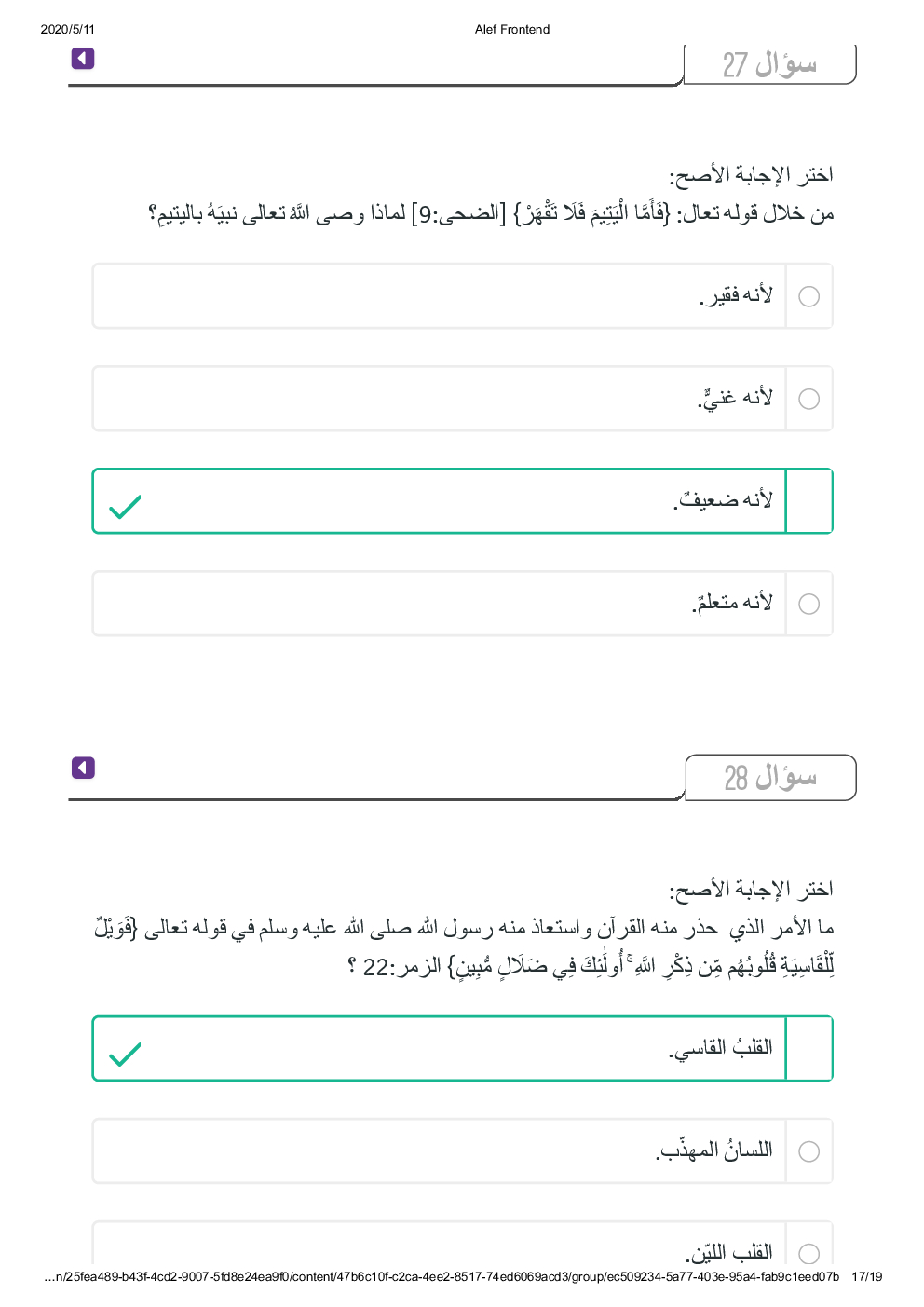Click the 2020/5/11 date in header
Viewport: 924px width, 1307px height.
coord(67,29)
